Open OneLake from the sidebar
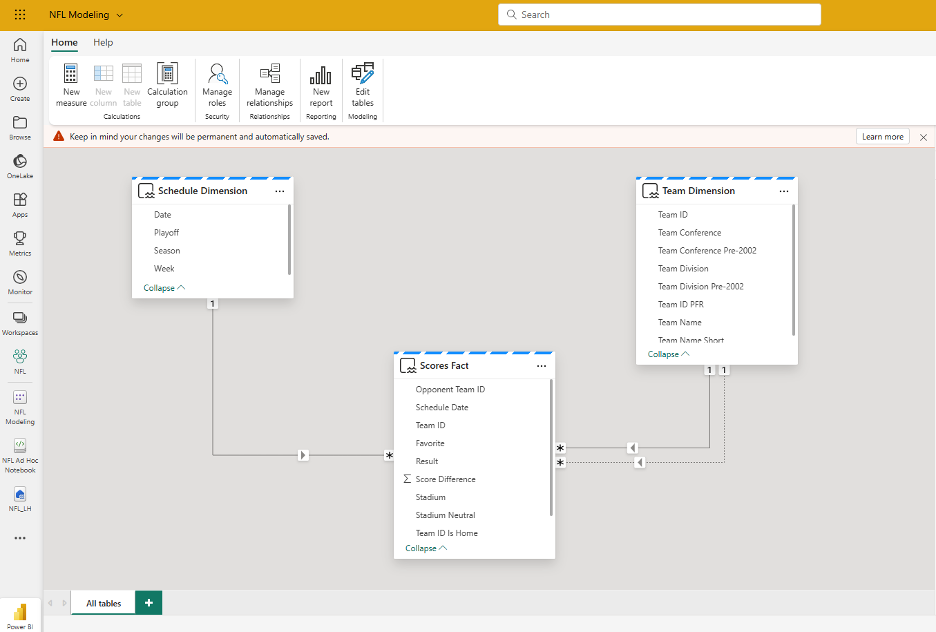Image resolution: width=936 pixels, height=632 pixels. coord(20,167)
